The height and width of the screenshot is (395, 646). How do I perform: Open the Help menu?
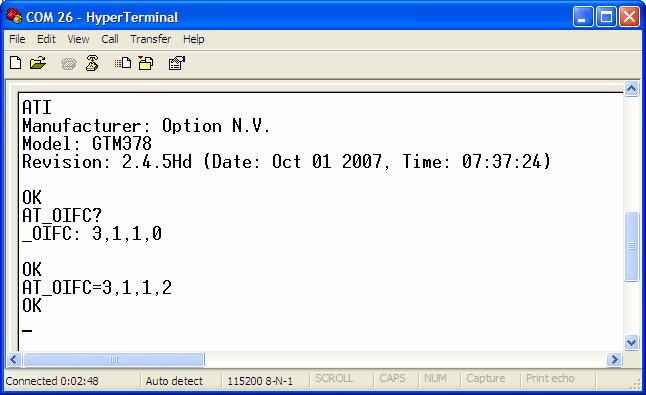tap(194, 39)
